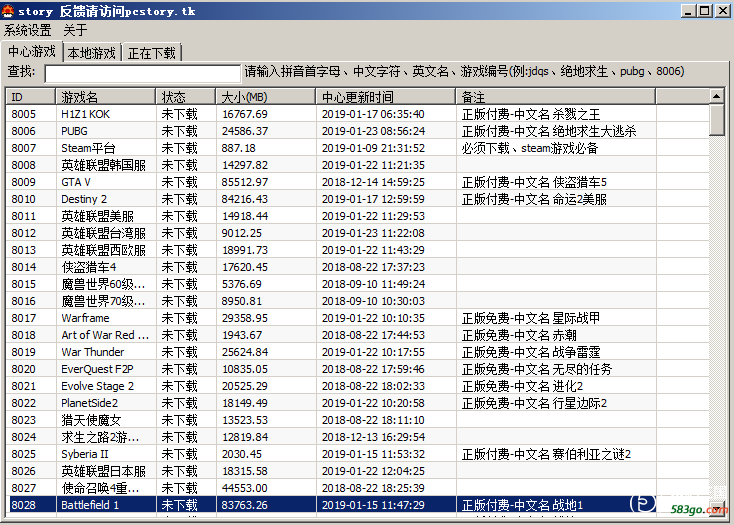Viewport: 734px width, 525px height.
Task: Select the 英雄联盟西欧服 row
Action: tap(358, 250)
